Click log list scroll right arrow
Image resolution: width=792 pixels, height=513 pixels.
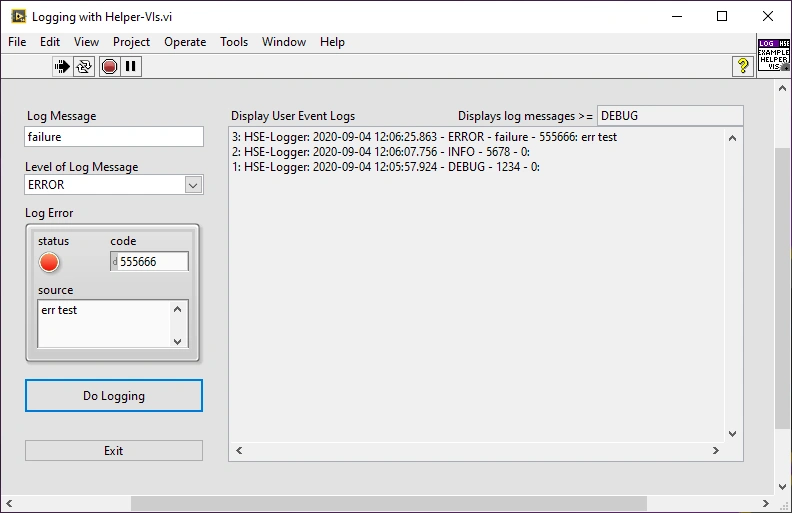tap(716, 450)
